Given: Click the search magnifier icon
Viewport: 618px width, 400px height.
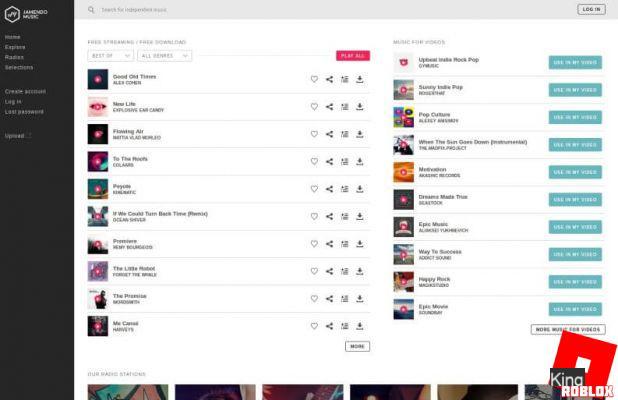Looking at the screenshot, I should pyautogui.click(x=92, y=9).
